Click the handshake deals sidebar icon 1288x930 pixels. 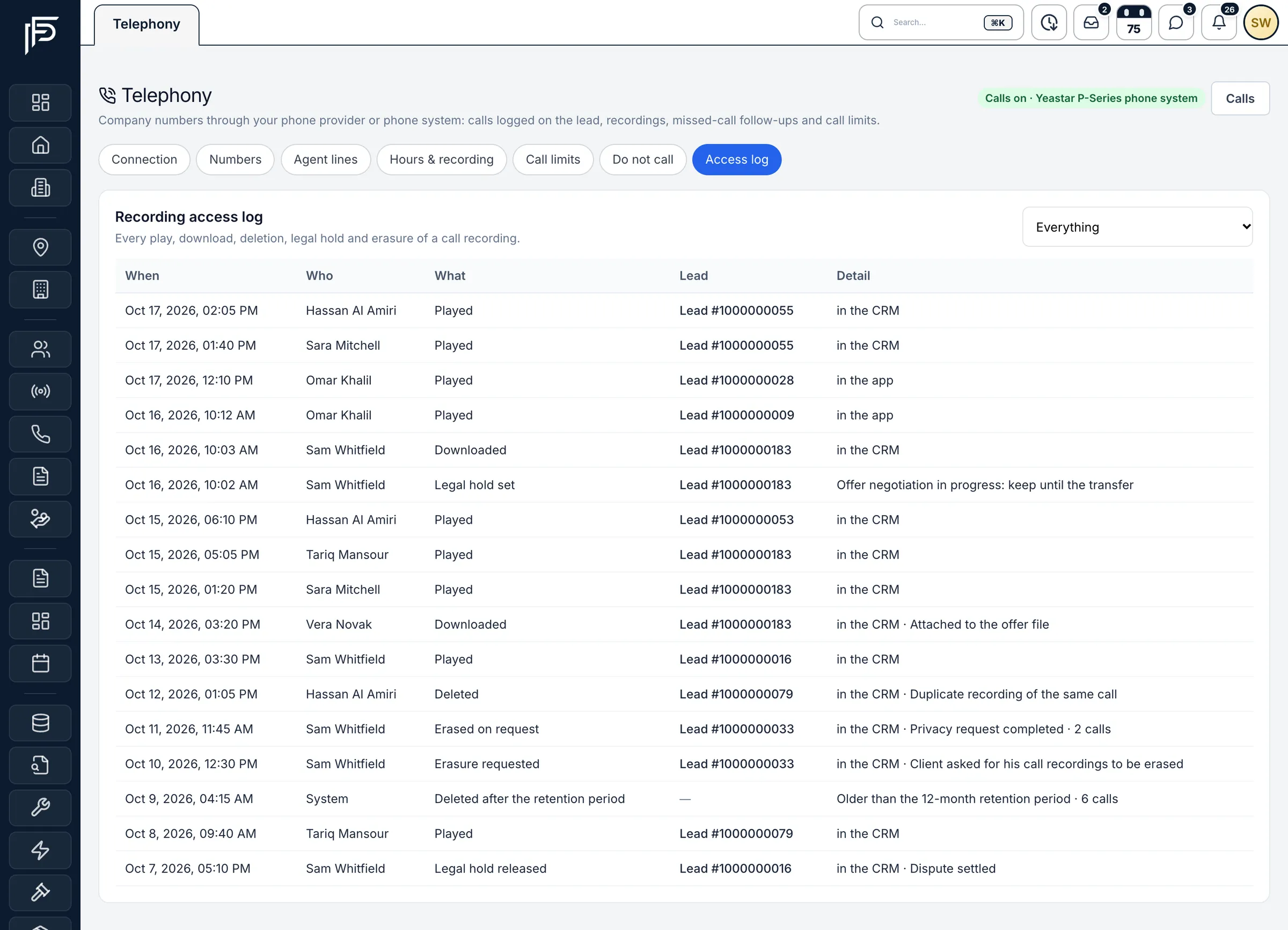(x=40, y=519)
